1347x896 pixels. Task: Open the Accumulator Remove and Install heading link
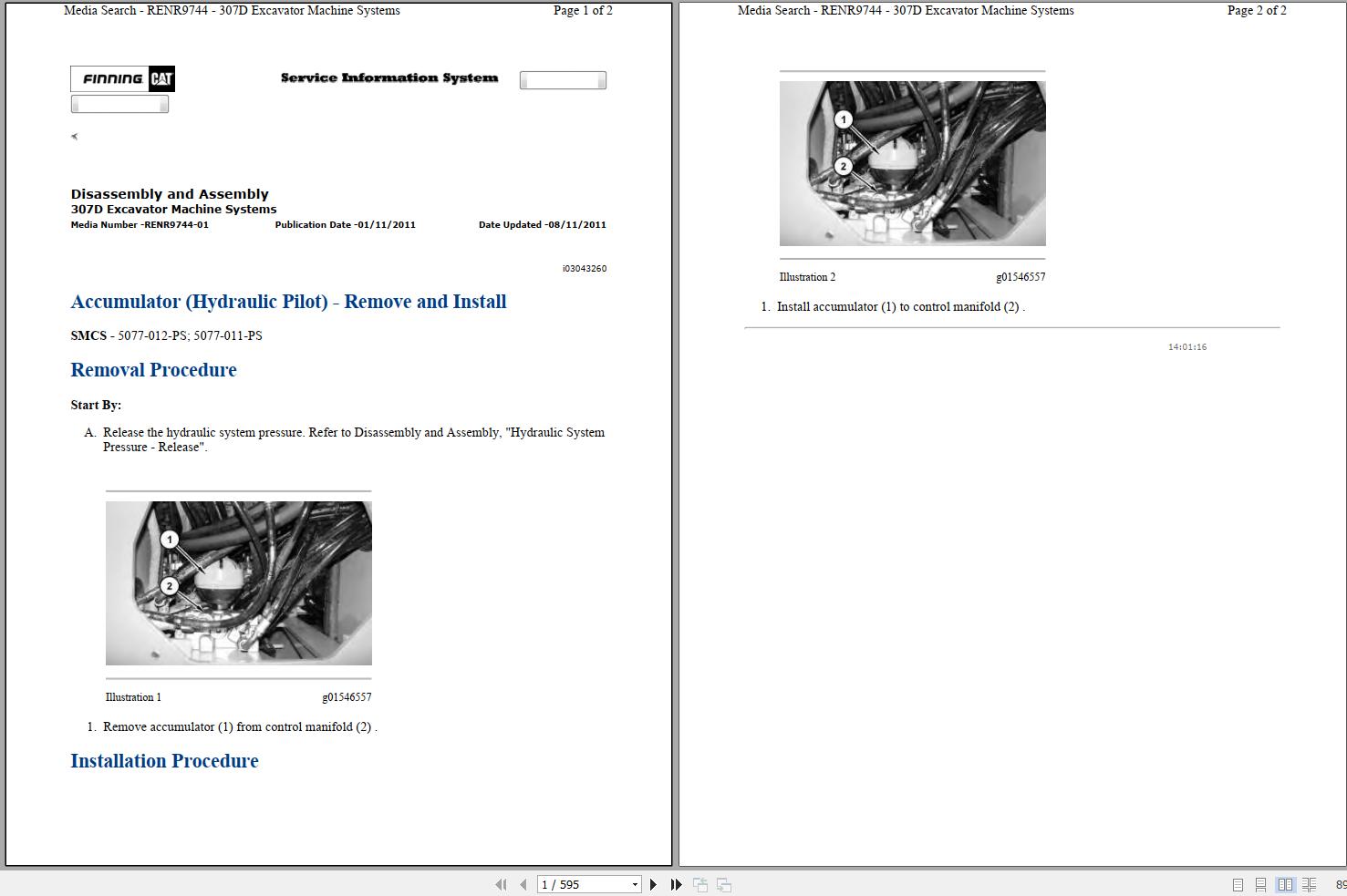click(288, 302)
